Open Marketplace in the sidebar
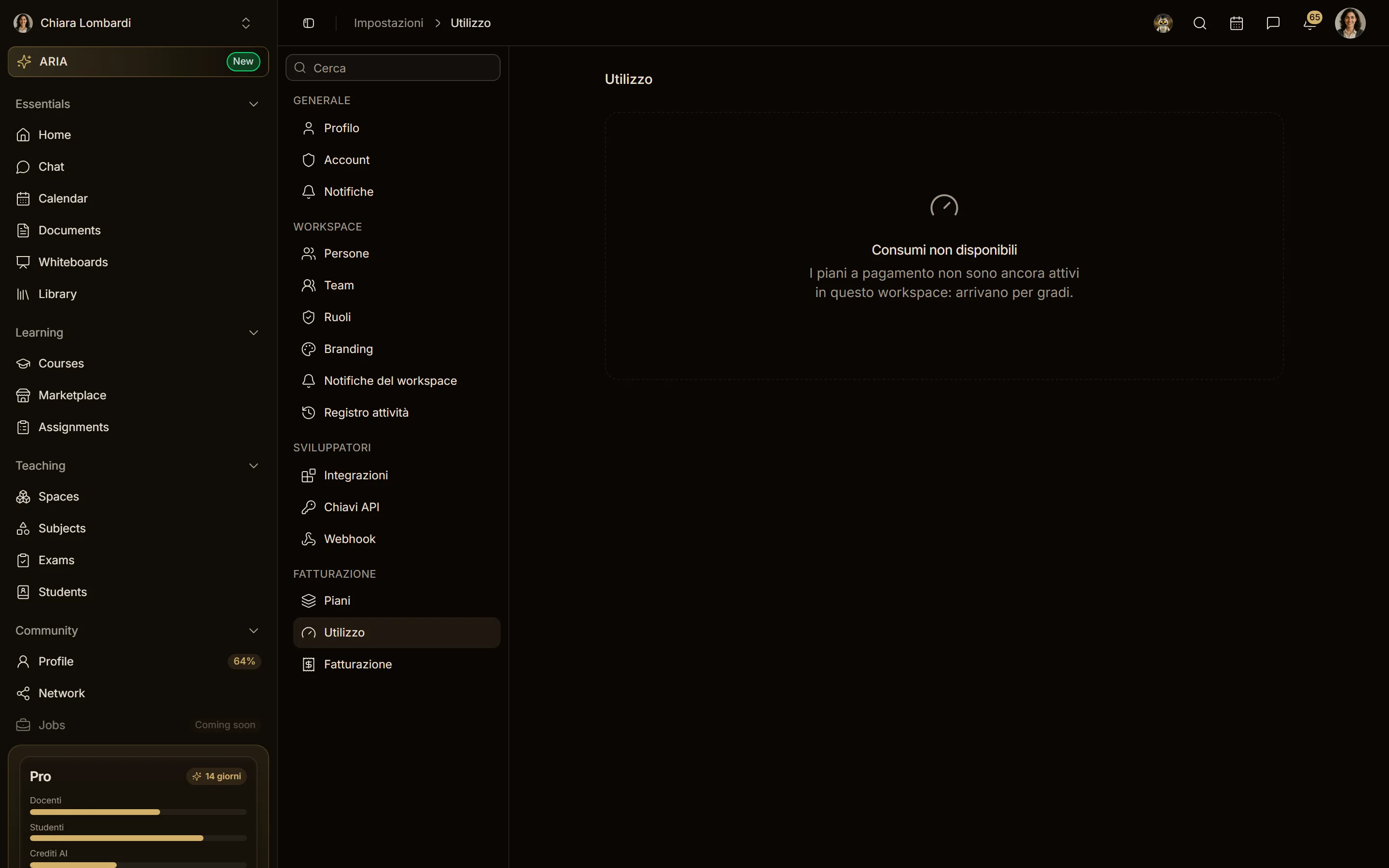 click(138, 395)
